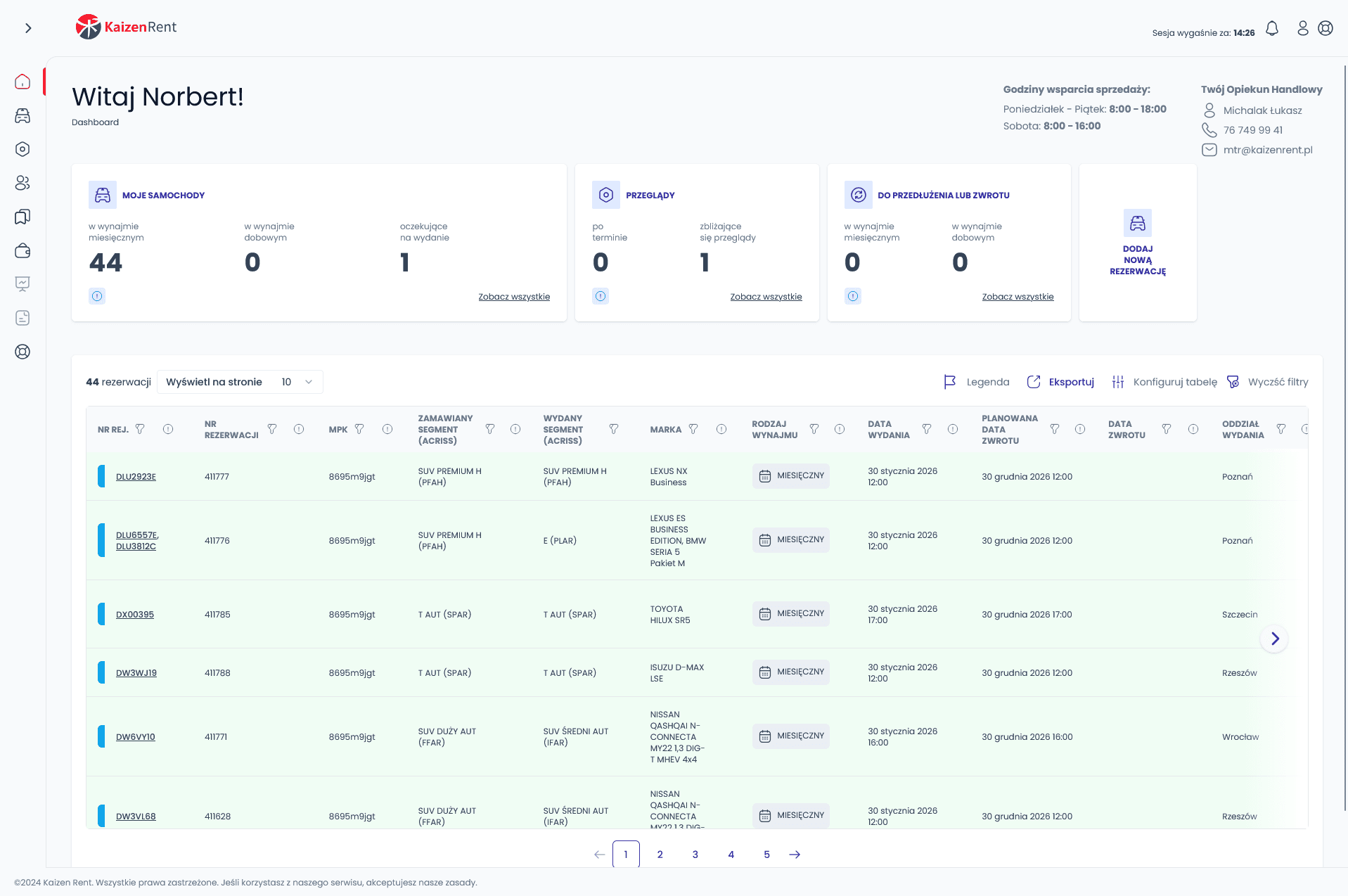Open the user profile icon
1348x896 pixels.
(x=1302, y=28)
